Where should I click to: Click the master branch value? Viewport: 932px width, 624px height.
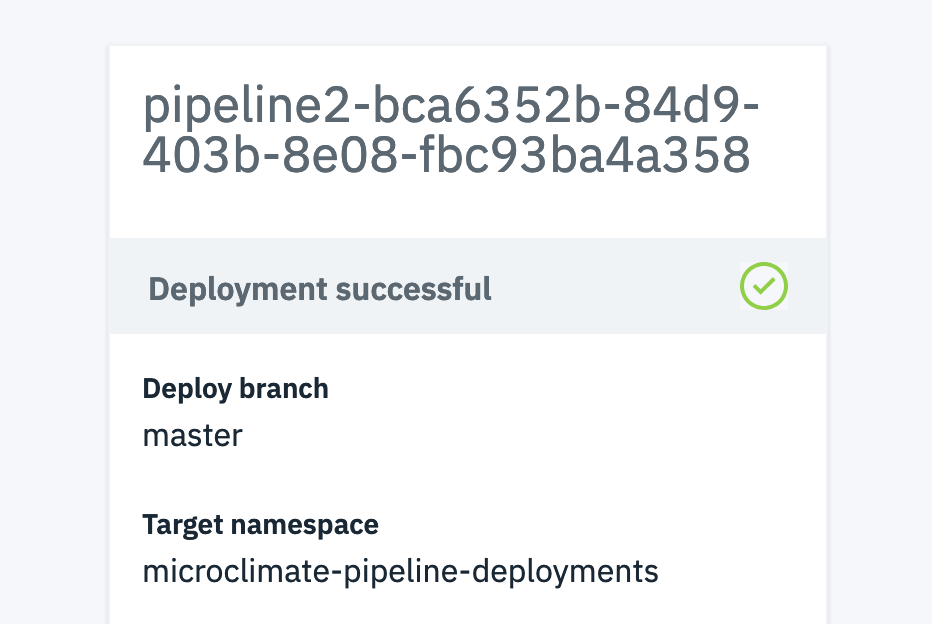[x=192, y=436]
